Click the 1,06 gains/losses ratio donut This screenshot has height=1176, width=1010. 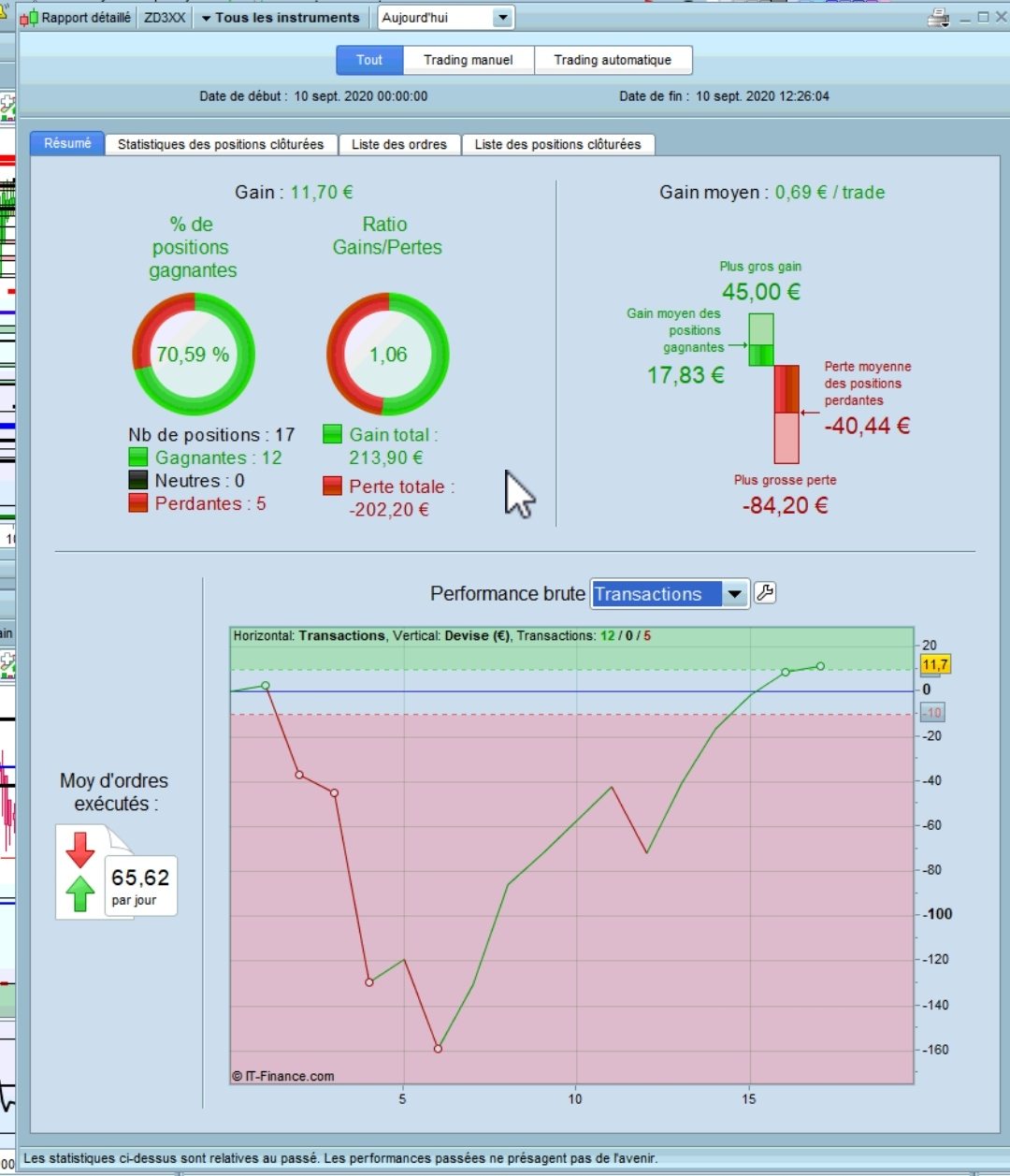pos(388,355)
